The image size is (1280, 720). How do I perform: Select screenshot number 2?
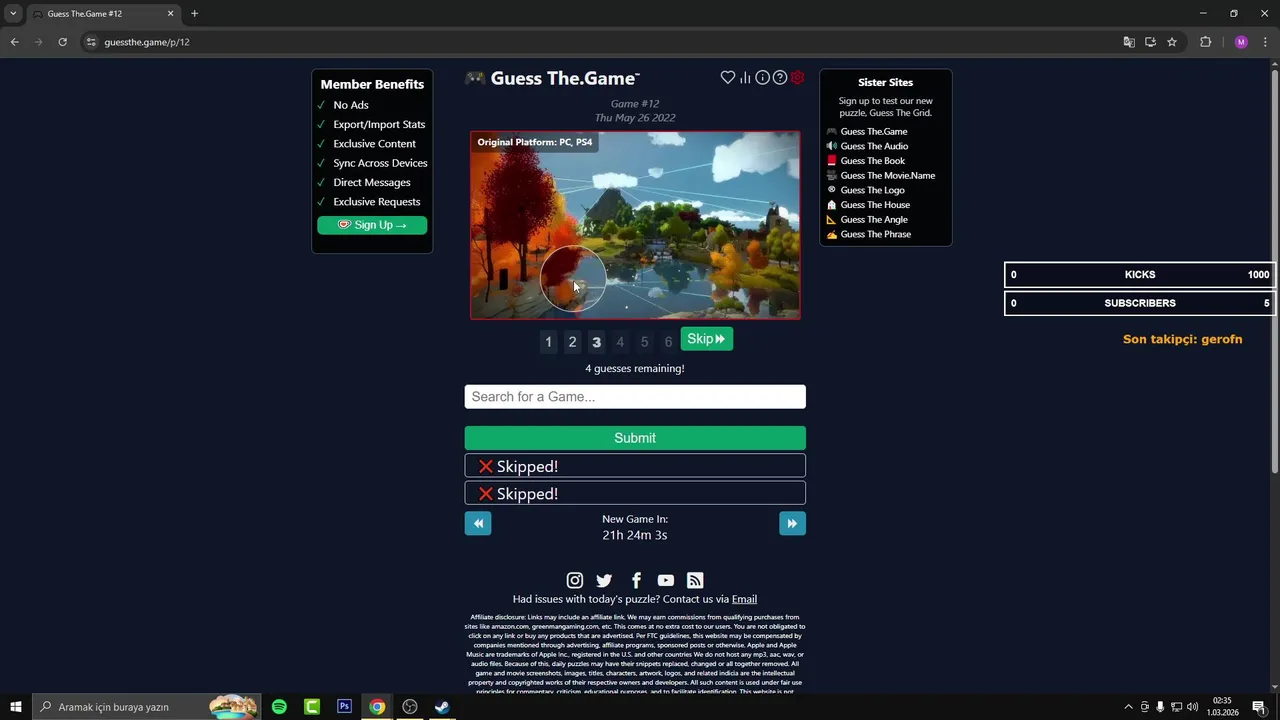(572, 342)
